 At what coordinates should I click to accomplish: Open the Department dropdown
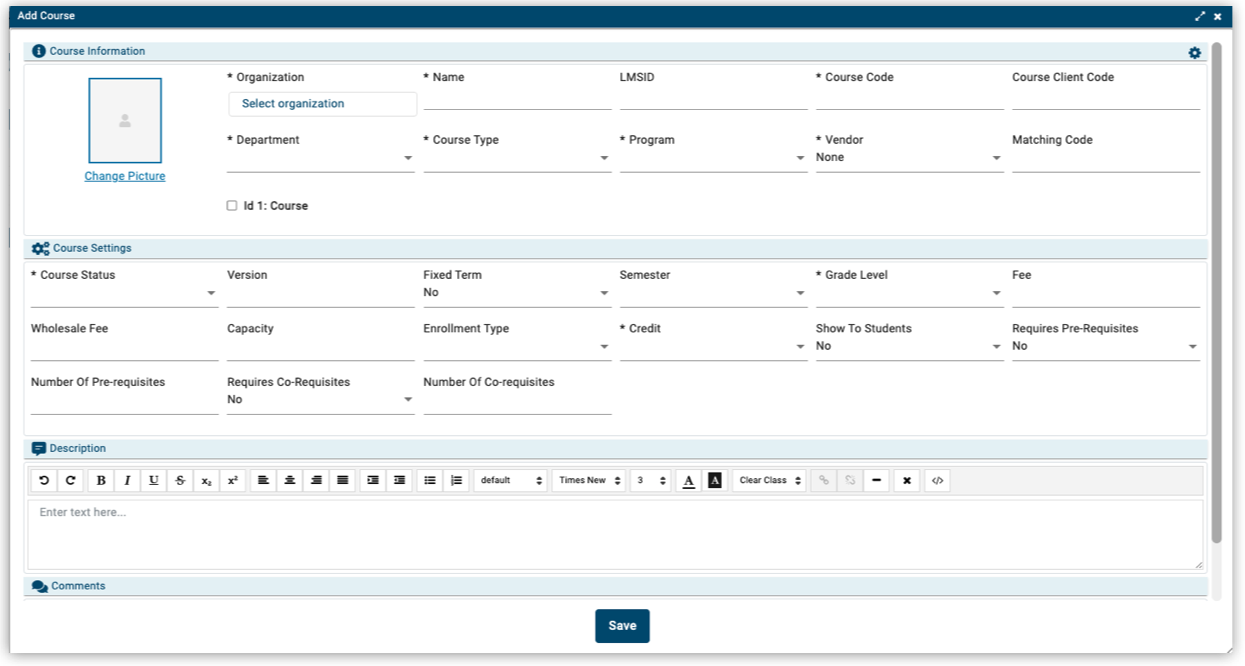coord(408,158)
